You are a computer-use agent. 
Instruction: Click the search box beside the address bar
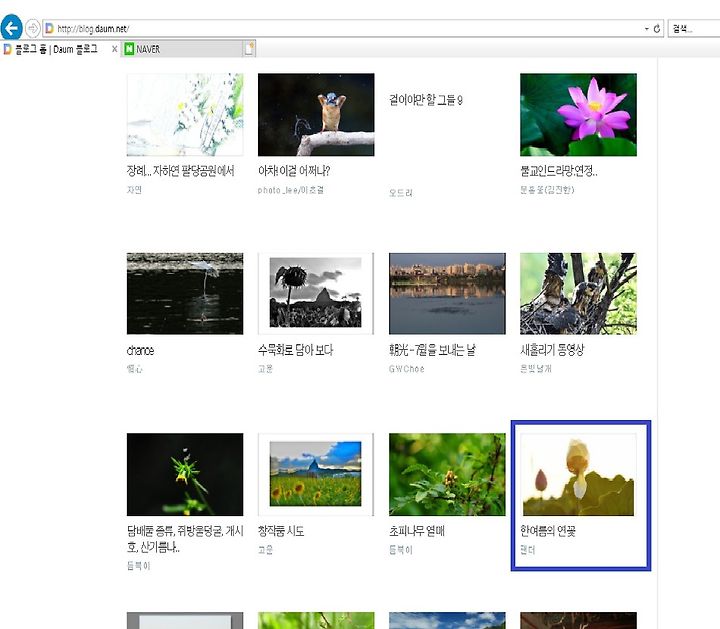694,29
